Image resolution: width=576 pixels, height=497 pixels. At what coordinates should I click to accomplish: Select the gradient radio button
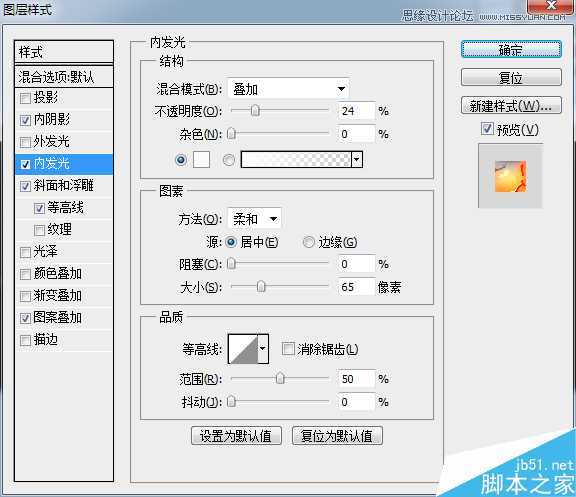coord(228,160)
